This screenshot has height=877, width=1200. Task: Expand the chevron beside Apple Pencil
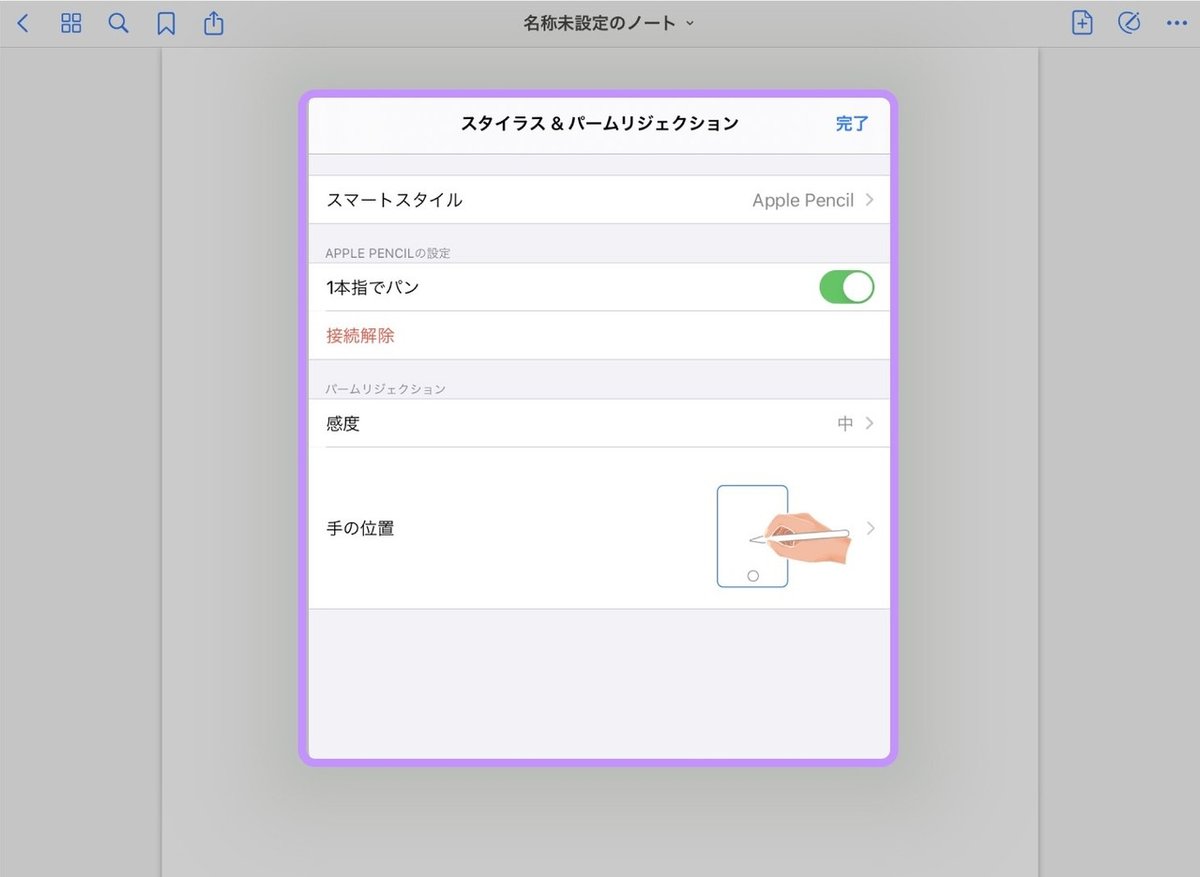[869, 200]
